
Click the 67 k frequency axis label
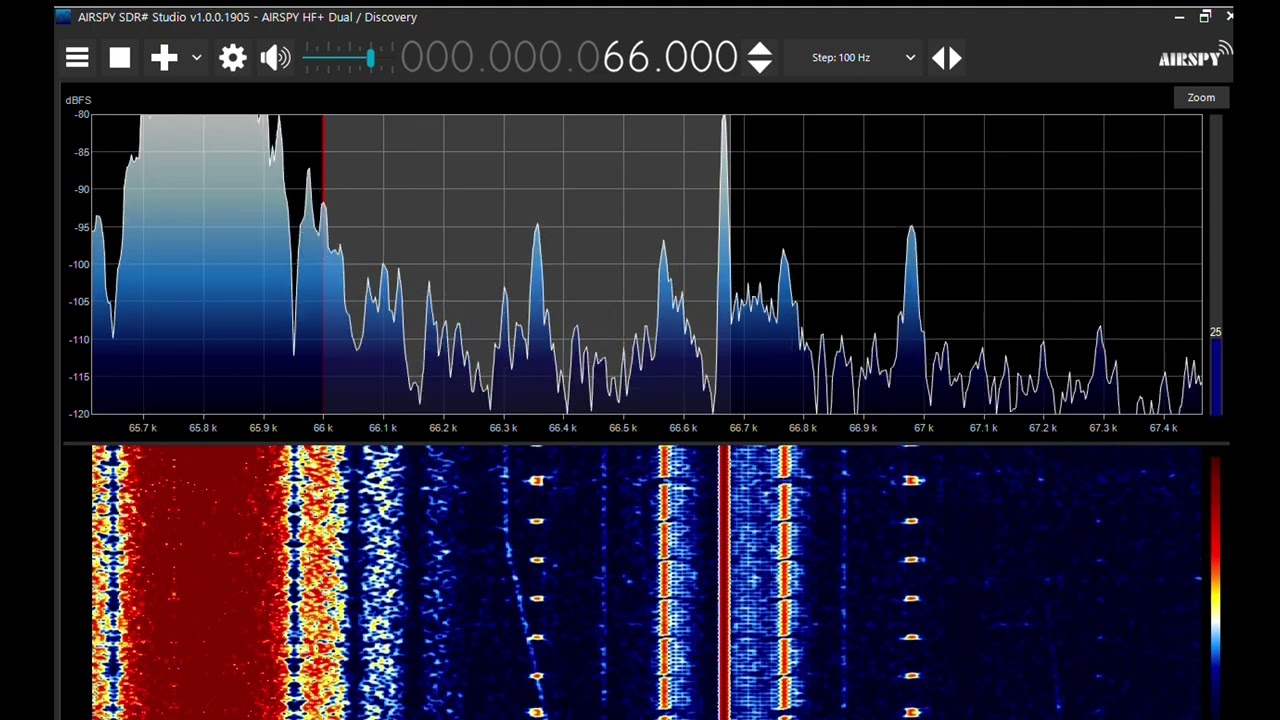(923, 428)
